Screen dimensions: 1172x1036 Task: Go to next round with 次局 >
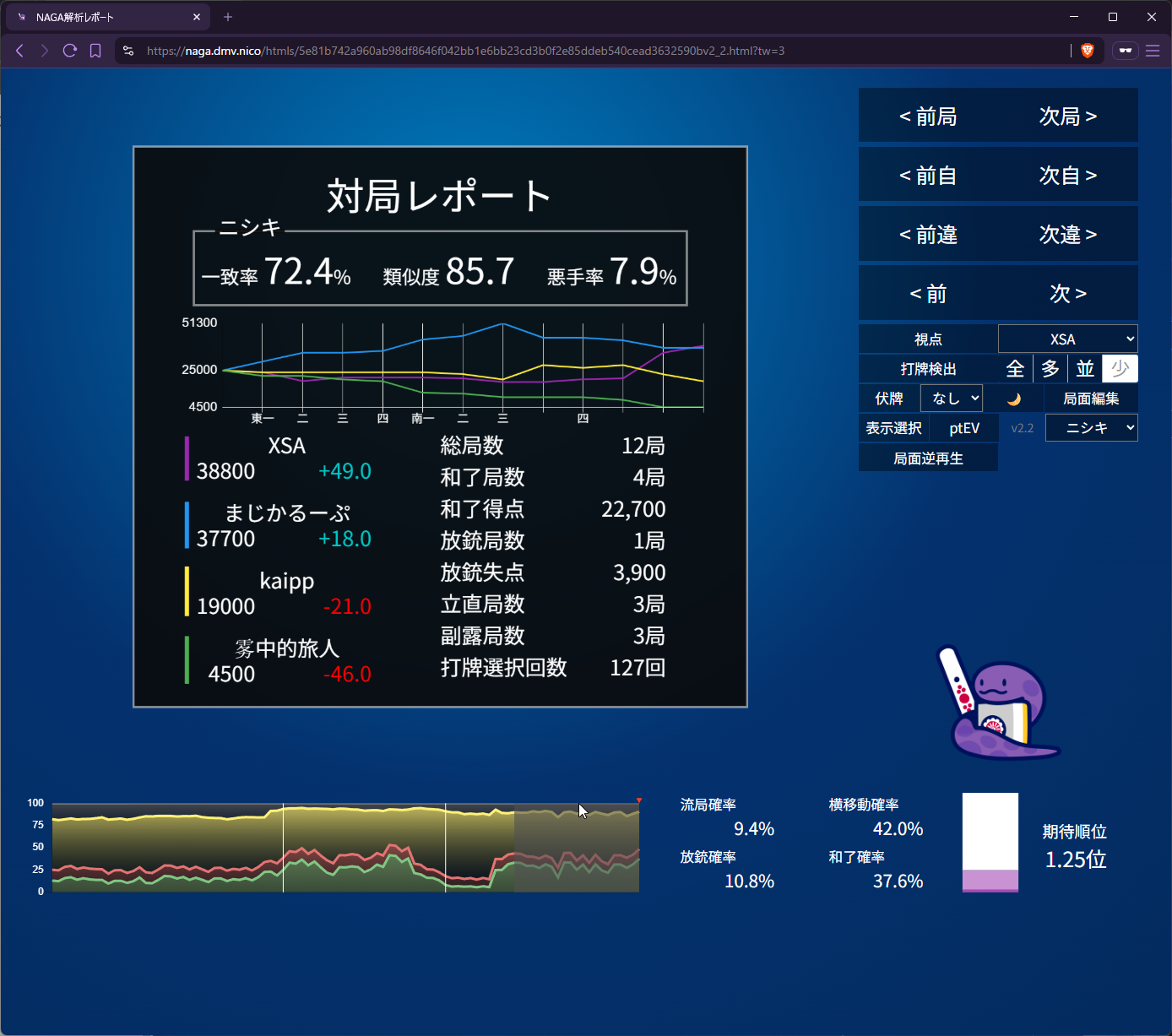1067,116
